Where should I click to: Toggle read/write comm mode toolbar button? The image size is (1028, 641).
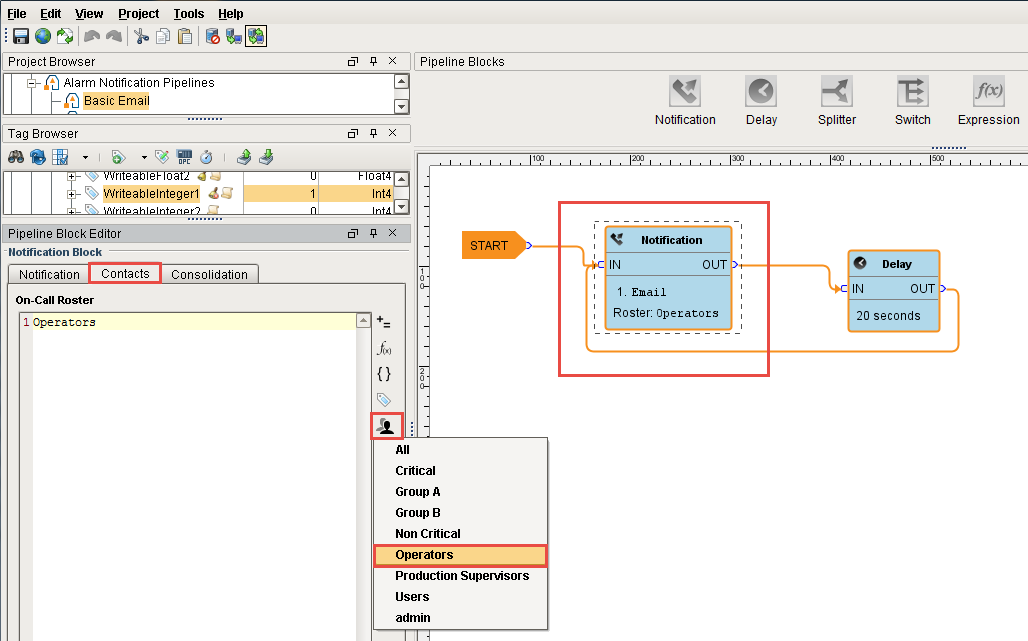click(256, 37)
